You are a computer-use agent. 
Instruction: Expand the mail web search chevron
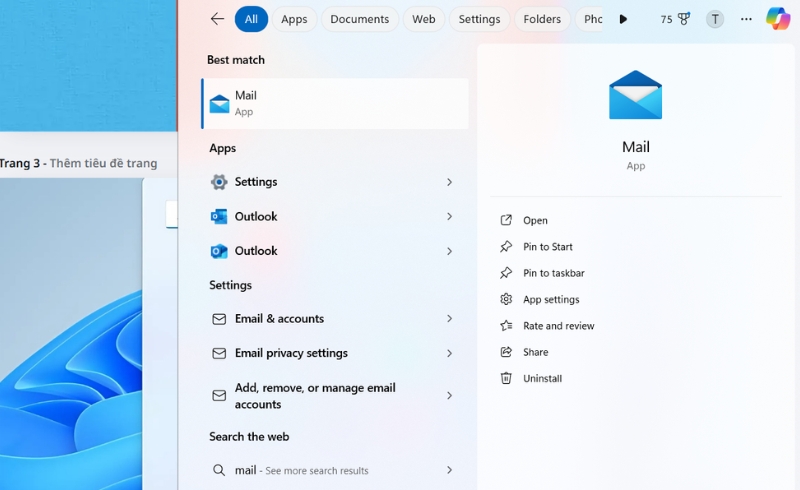point(449,470)
